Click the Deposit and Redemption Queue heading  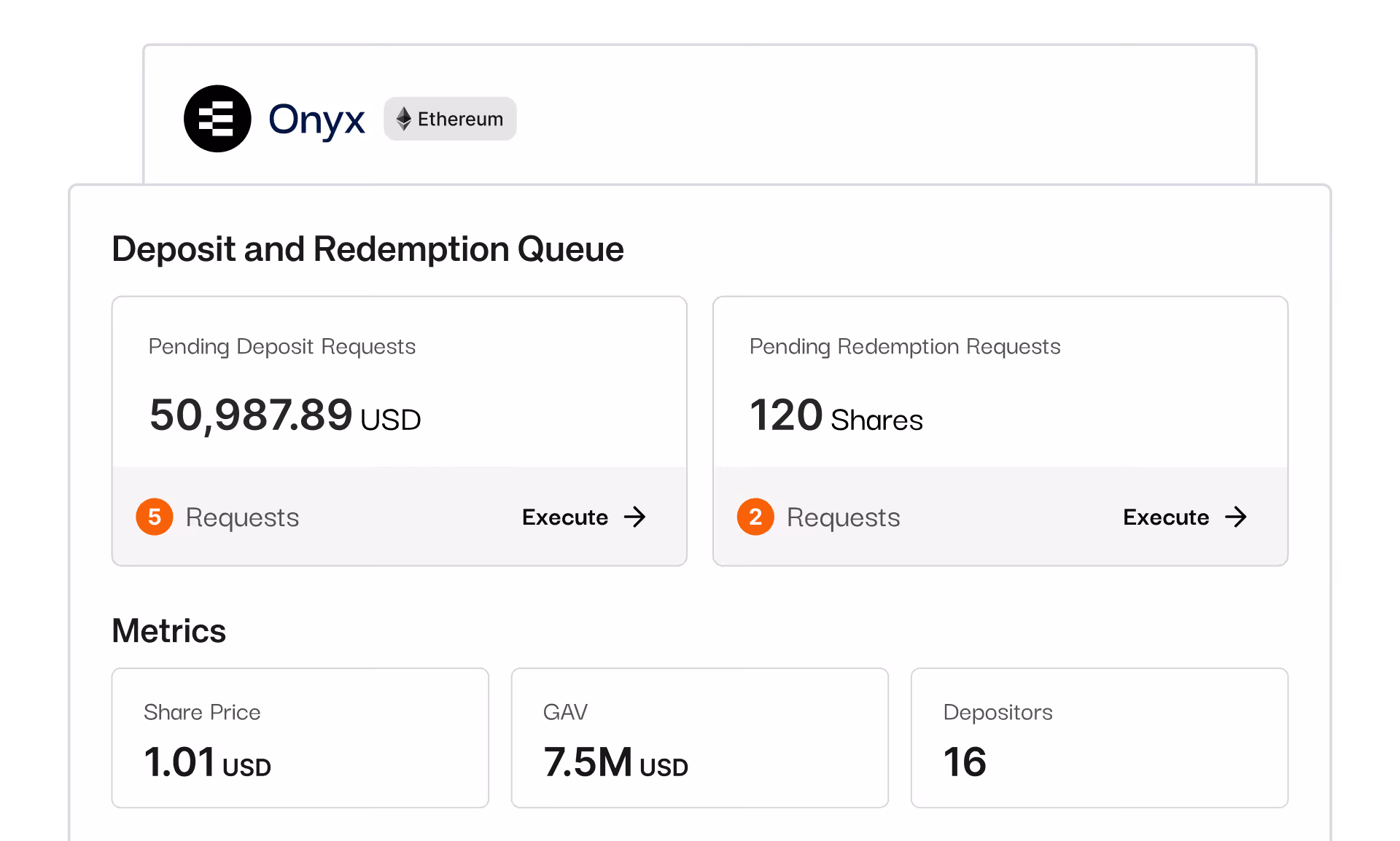tap(367, 249)
